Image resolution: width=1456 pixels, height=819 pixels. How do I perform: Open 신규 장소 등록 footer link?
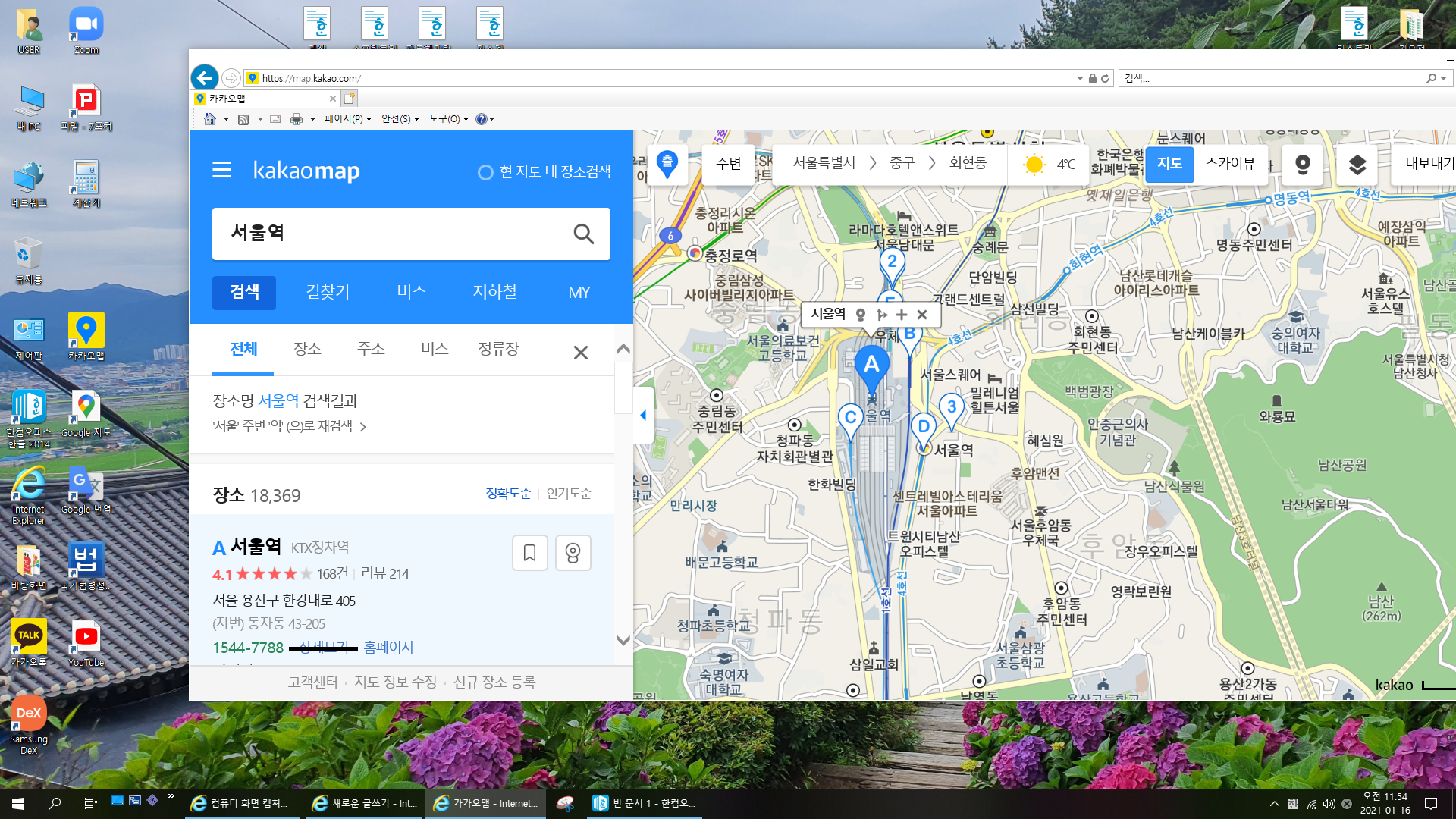[x=494, y=682]
